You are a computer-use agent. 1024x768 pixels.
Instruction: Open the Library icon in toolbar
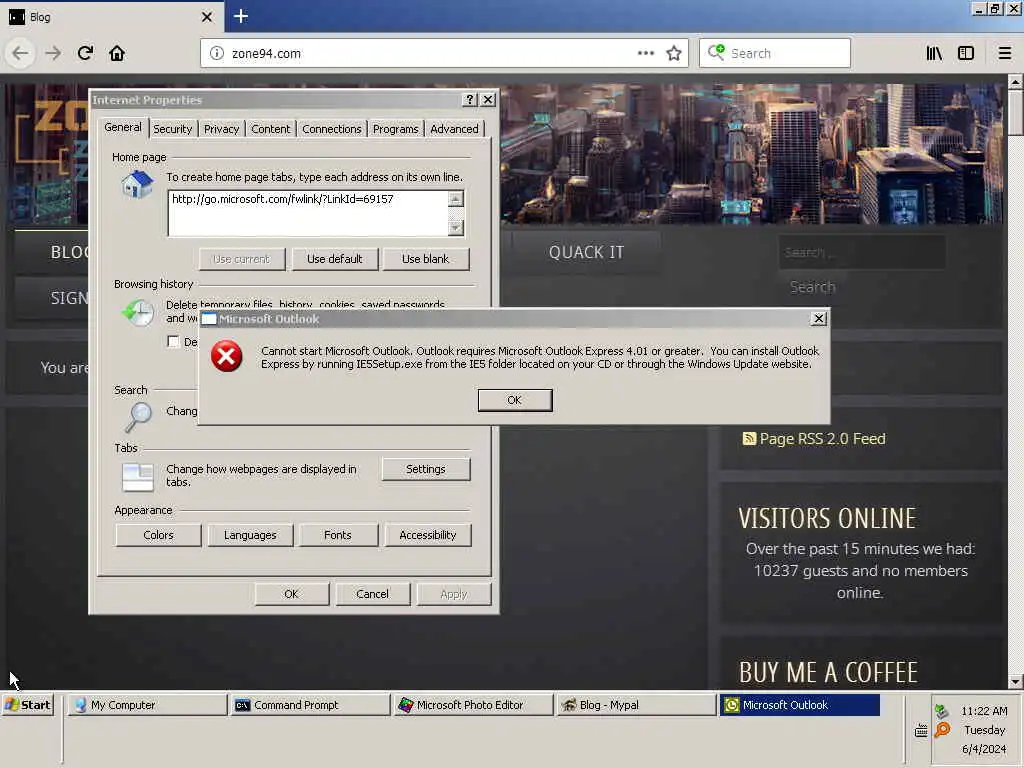(x=934, y=53)
